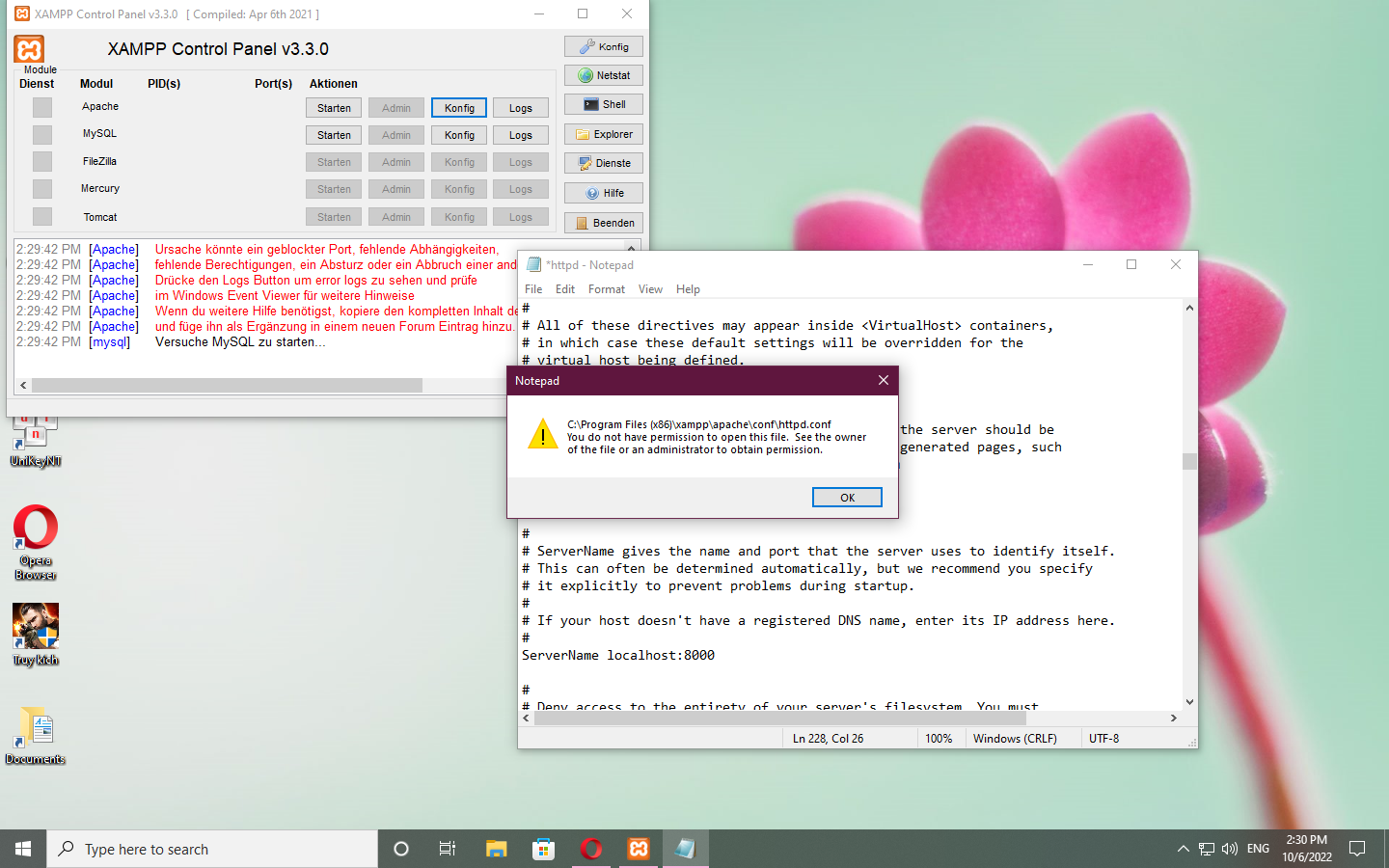
Task: View the Apache Logs
Action: pyautogui.click(x=521, y=108)
